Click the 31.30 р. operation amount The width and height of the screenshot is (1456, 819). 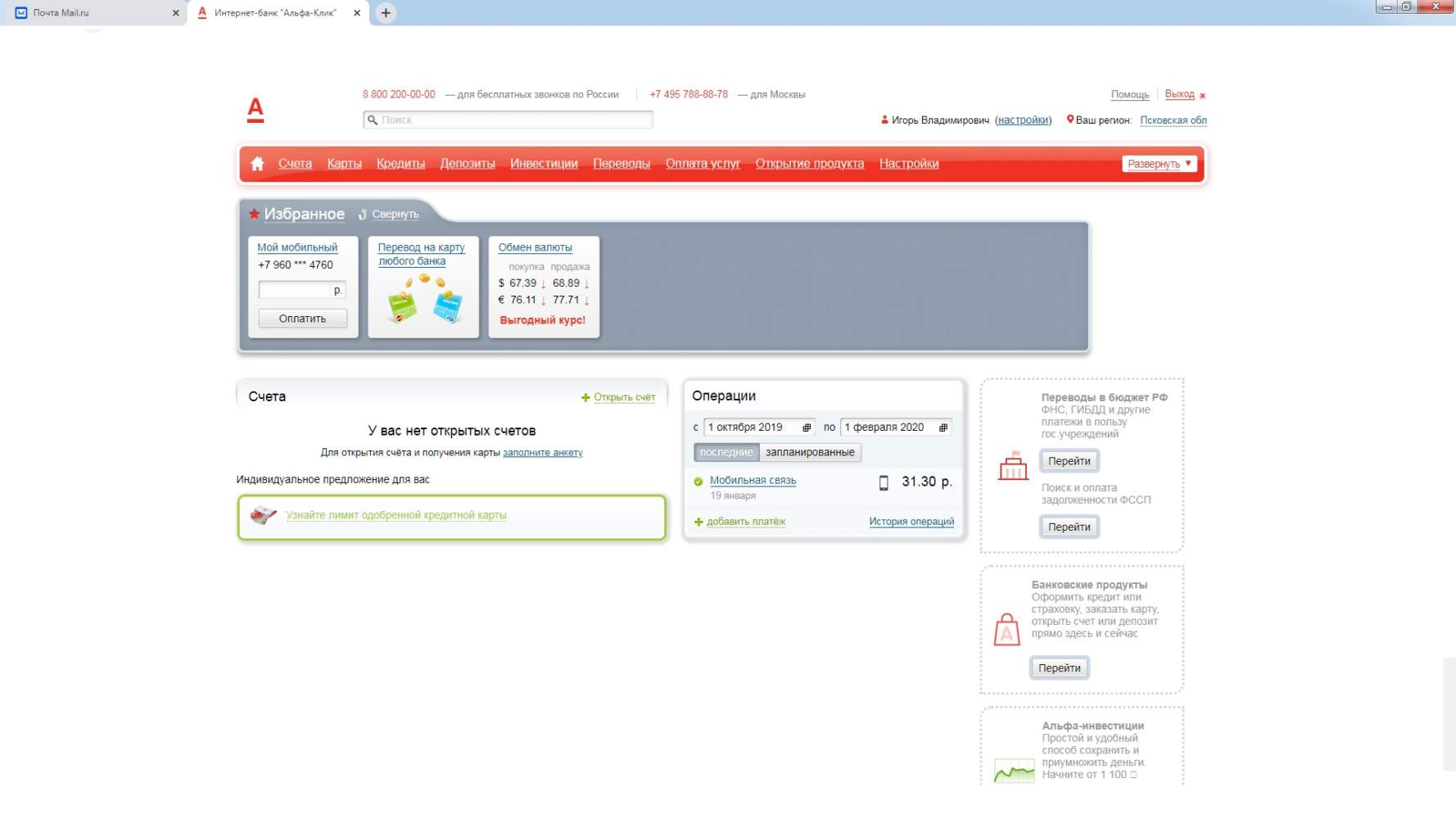927,482
